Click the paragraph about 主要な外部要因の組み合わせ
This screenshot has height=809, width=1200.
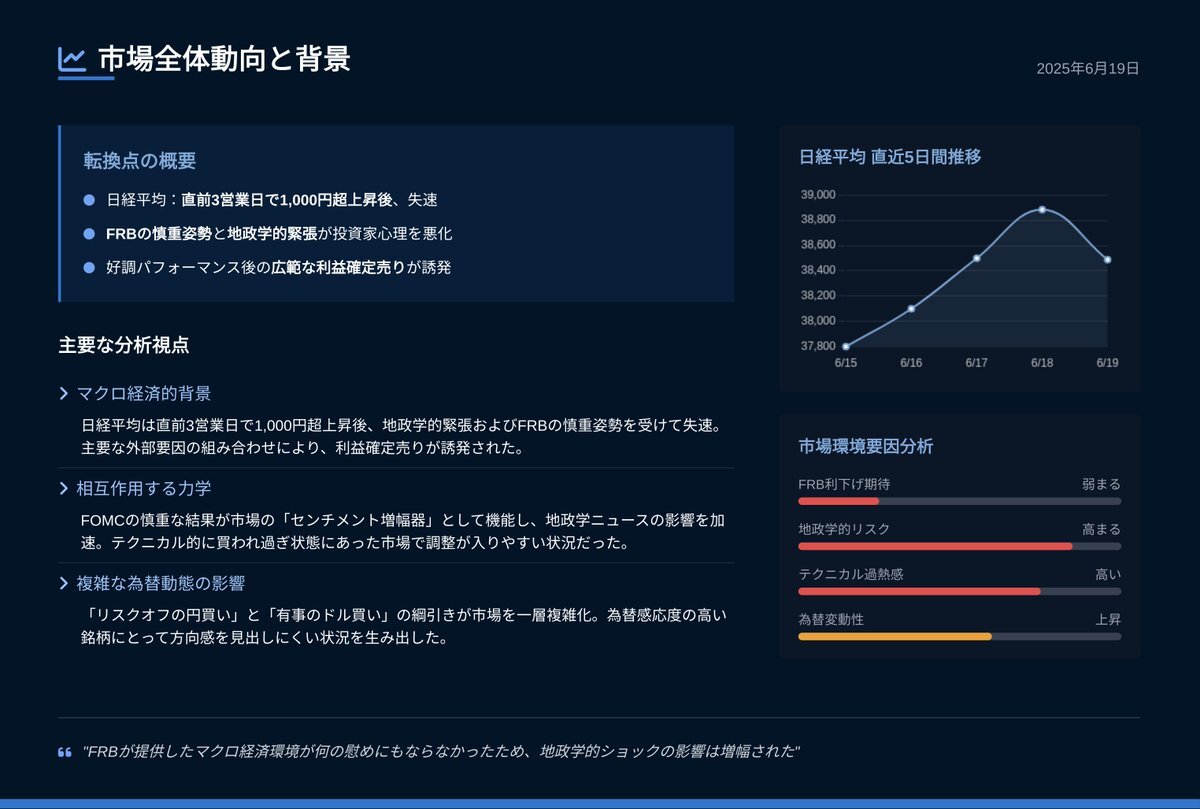[x=402, y=436]
